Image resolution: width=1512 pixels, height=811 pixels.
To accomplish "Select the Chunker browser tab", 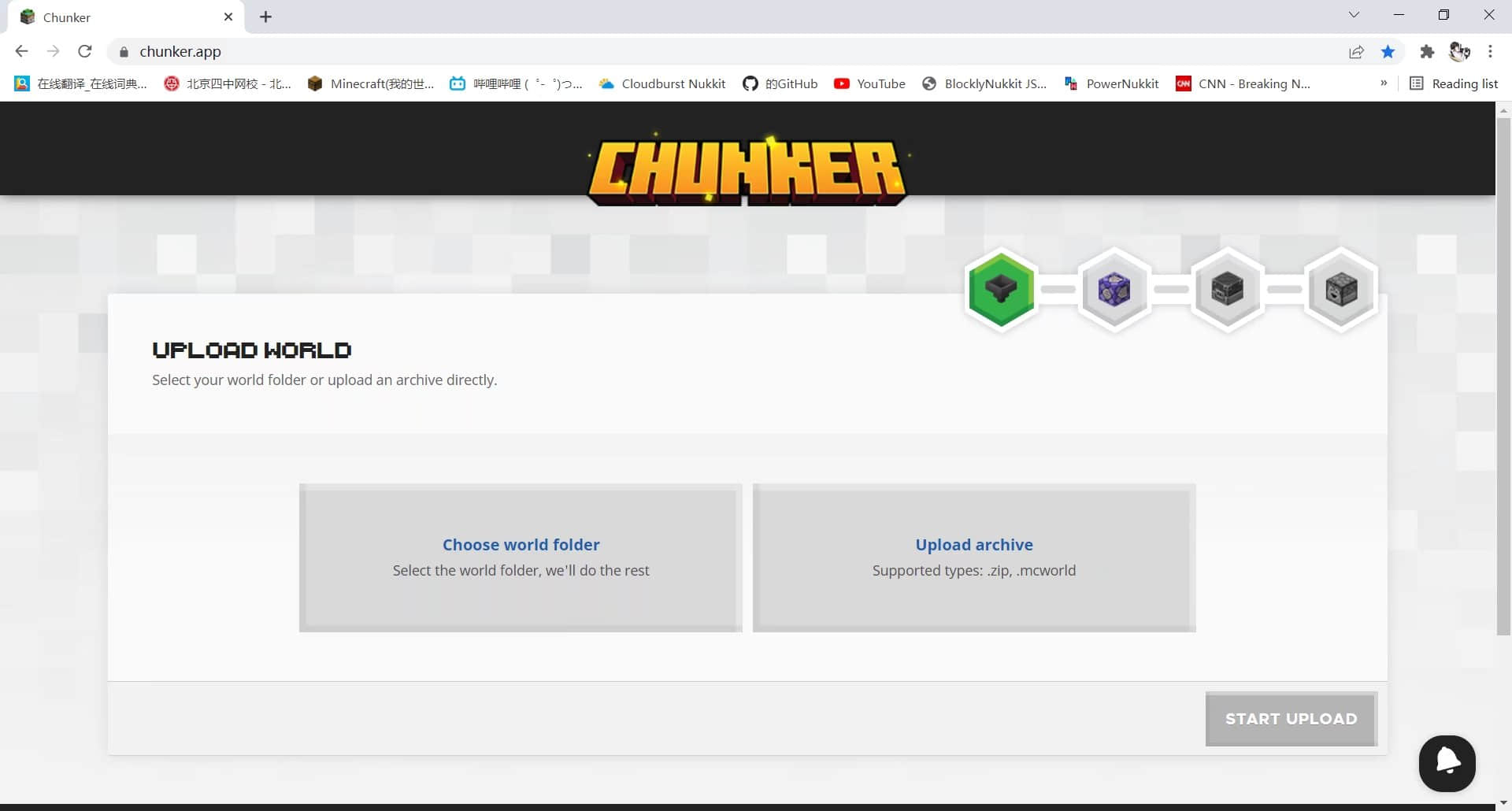I will [x=126, y=17].
